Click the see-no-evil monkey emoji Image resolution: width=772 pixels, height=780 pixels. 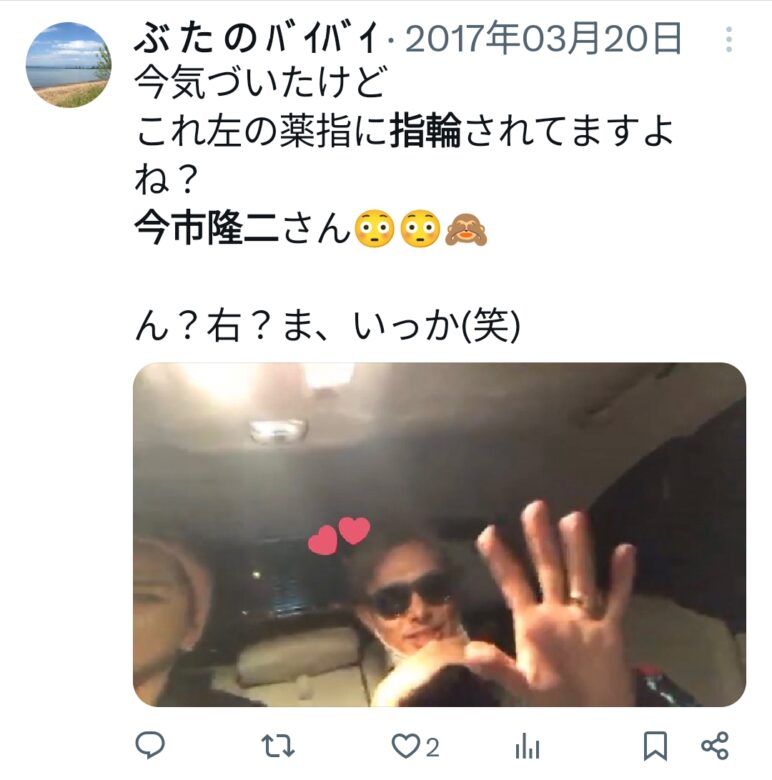(x=466, y=229)
